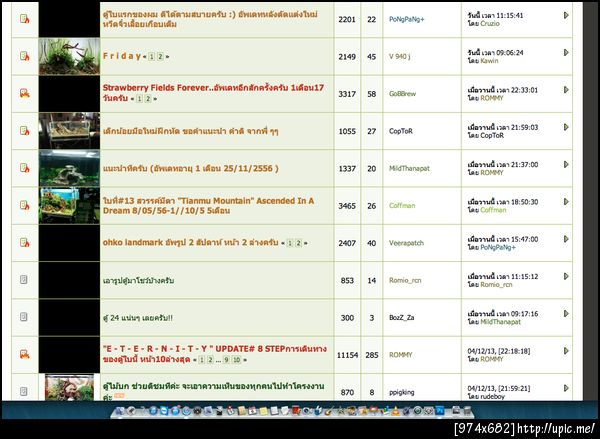Click last-post arrow in the BozZ_Za row

point(566,313)
